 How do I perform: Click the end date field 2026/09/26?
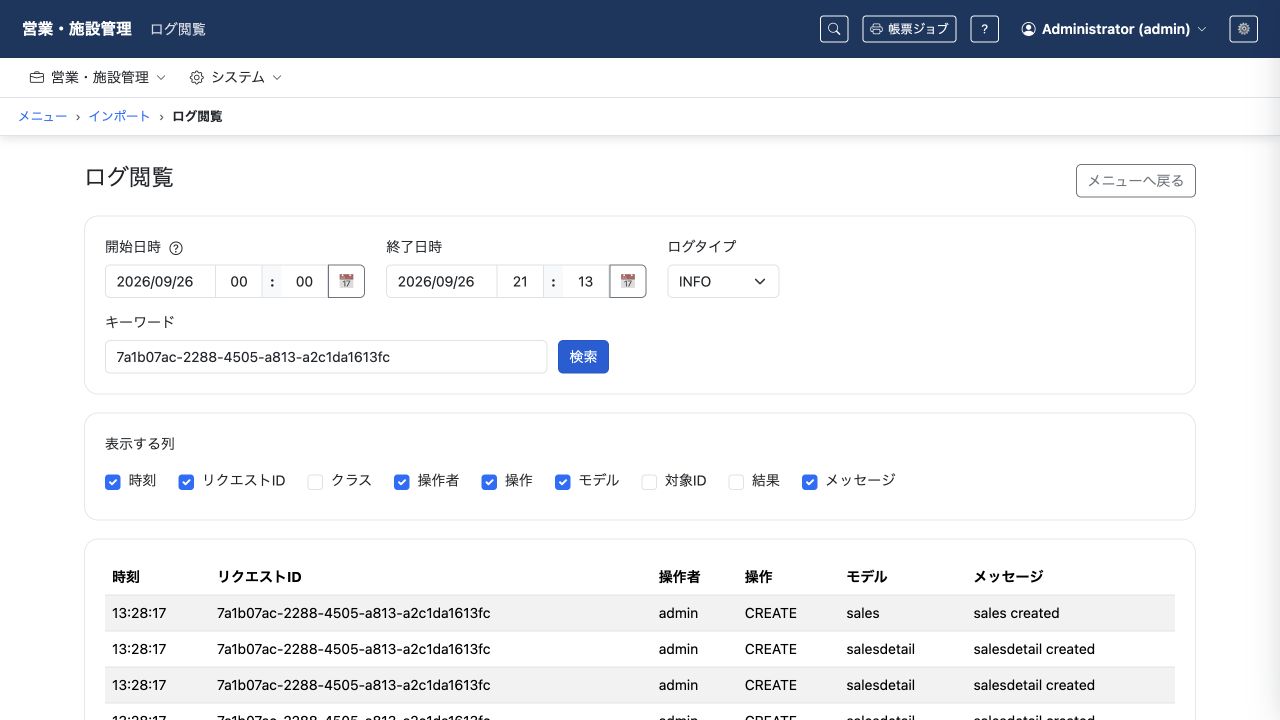click(x=441, y=282)
